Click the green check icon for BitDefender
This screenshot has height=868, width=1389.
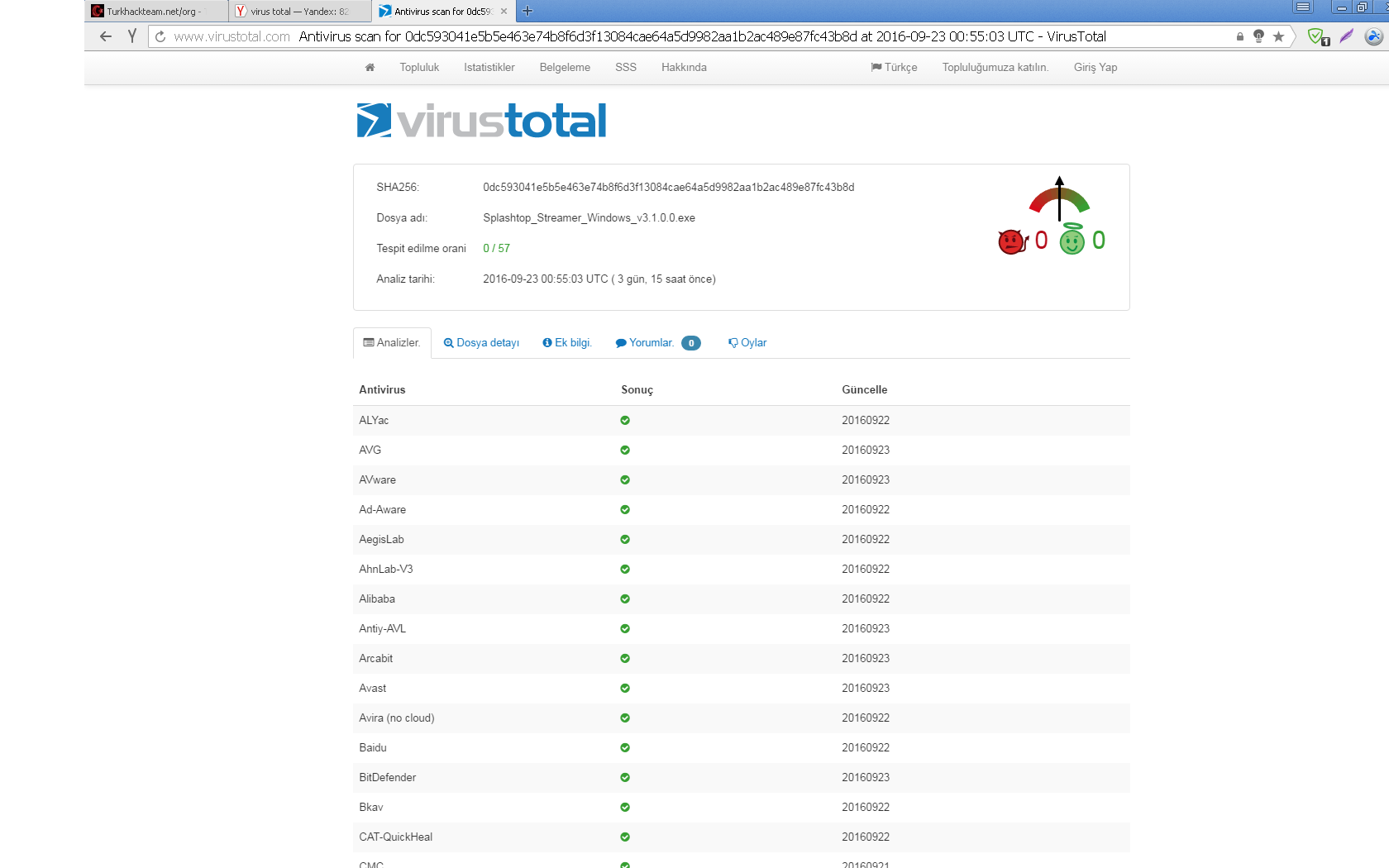click(625, 777)
